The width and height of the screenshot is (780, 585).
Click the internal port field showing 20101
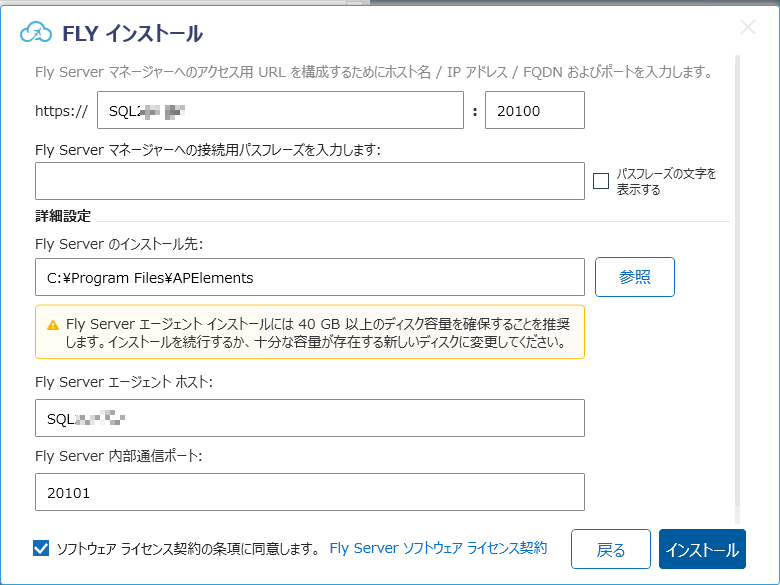[310, 492]
